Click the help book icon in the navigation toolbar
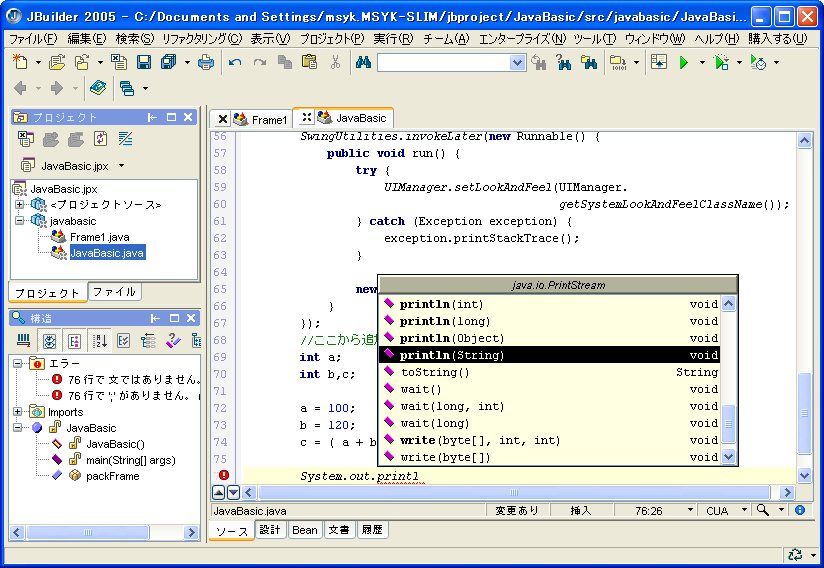 click(97, 88)
